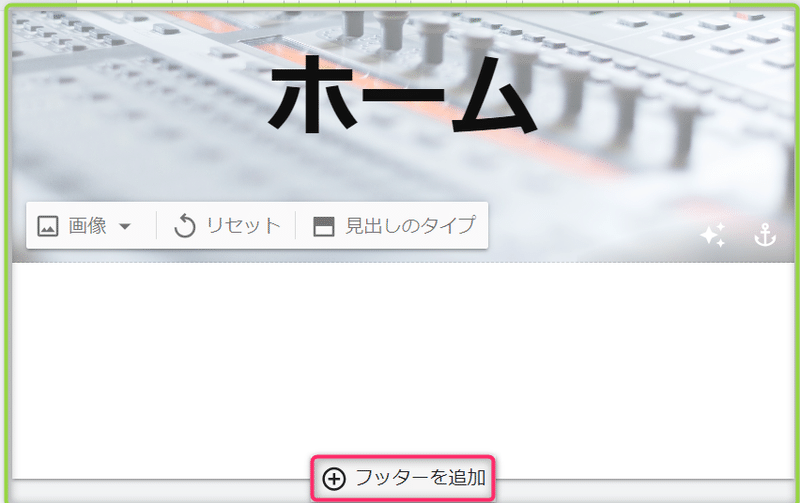
Task: Click the リセット reset button
Action: [x=227, y=226]
